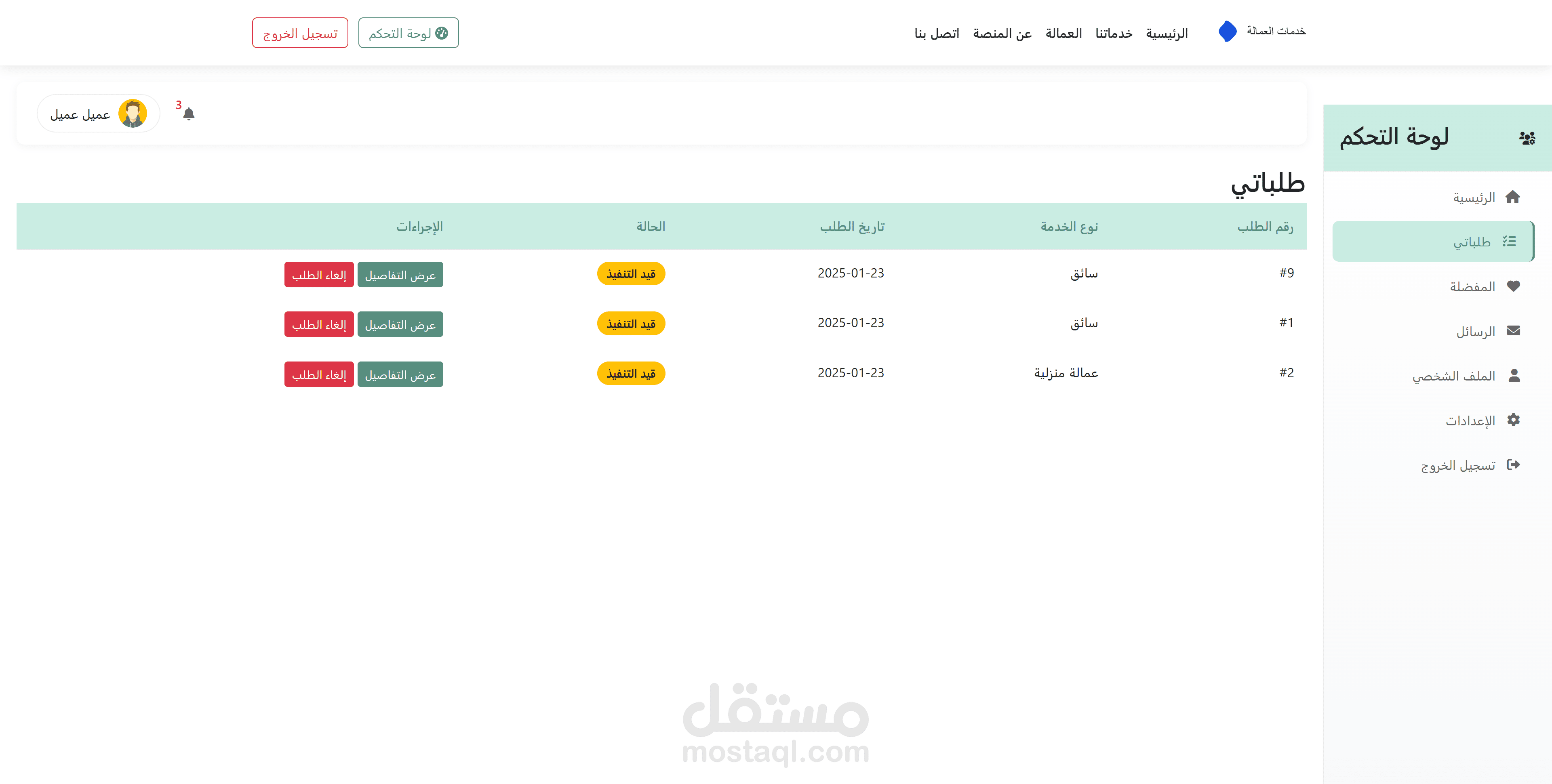The height and width of the screenshot is (784, 1552).
Task: Cancel order #2
Action: click(x=319, y=374)
